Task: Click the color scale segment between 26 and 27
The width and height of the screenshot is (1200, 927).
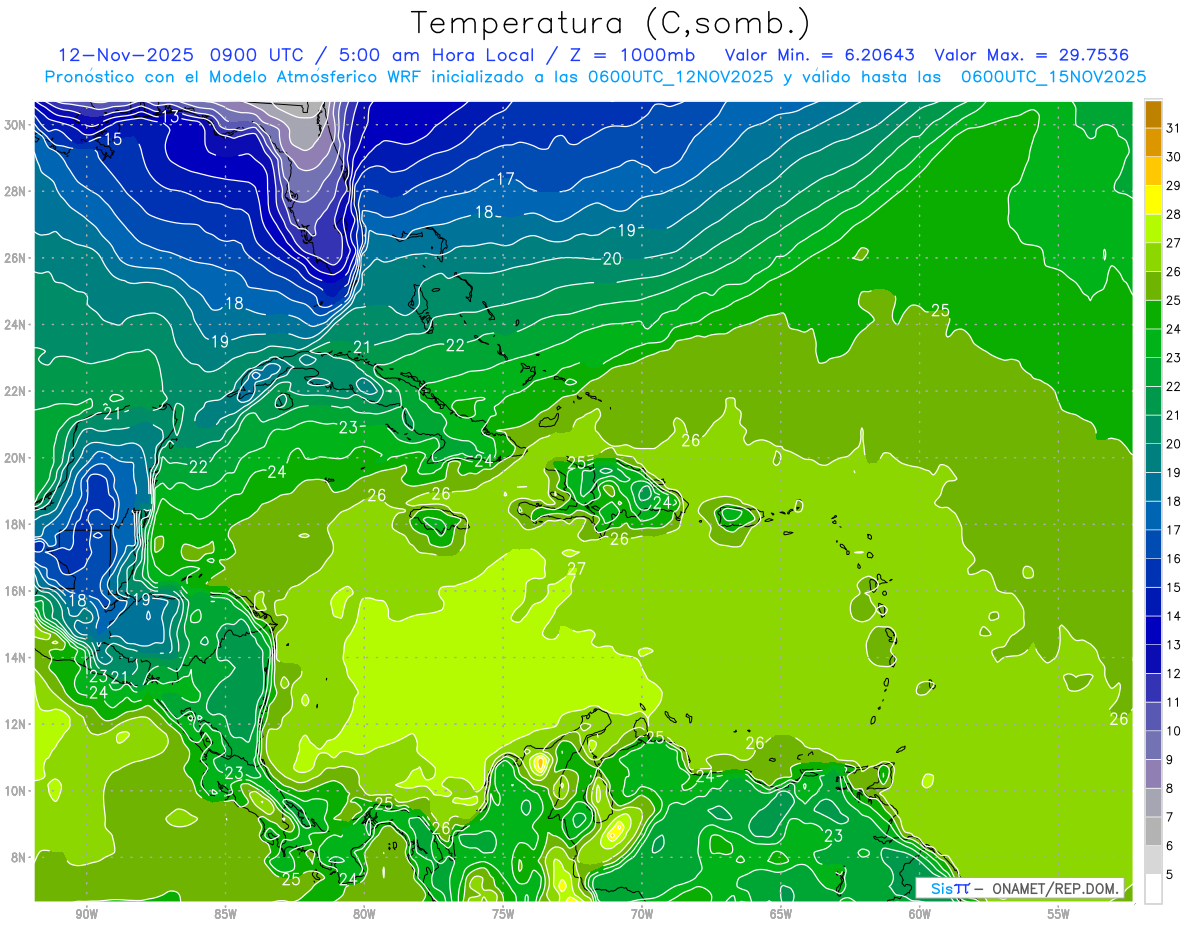Action: tap(1153, 257)
